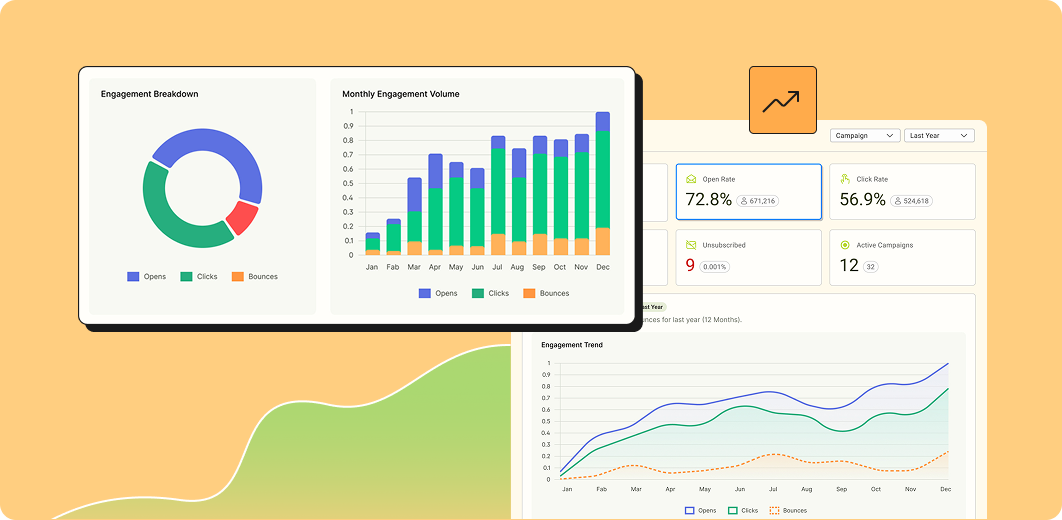Click the orange trending-up arrow icon
Screen dimensions: 1062x520
click(x=782, y=100)
